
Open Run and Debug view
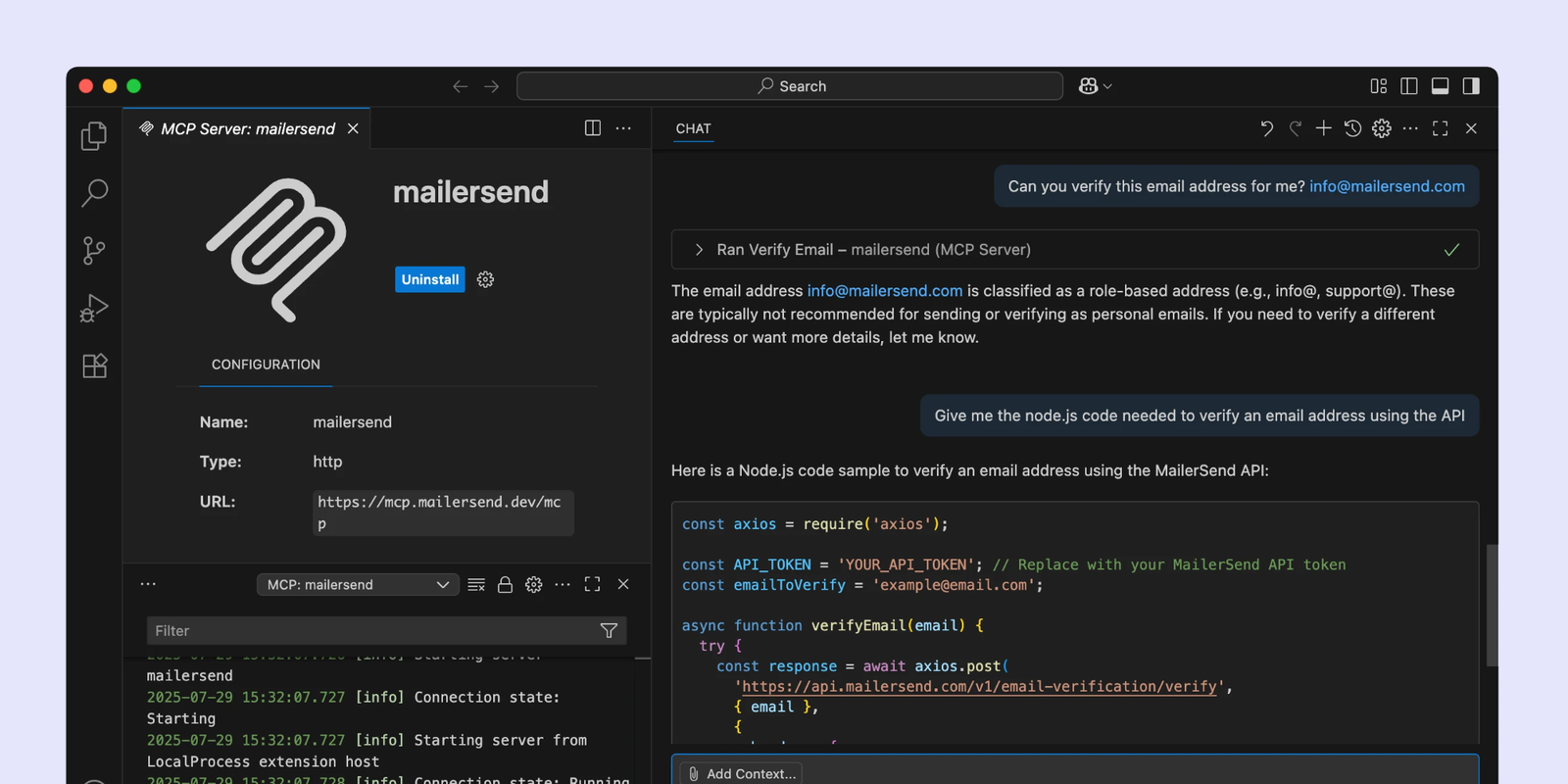94,309
